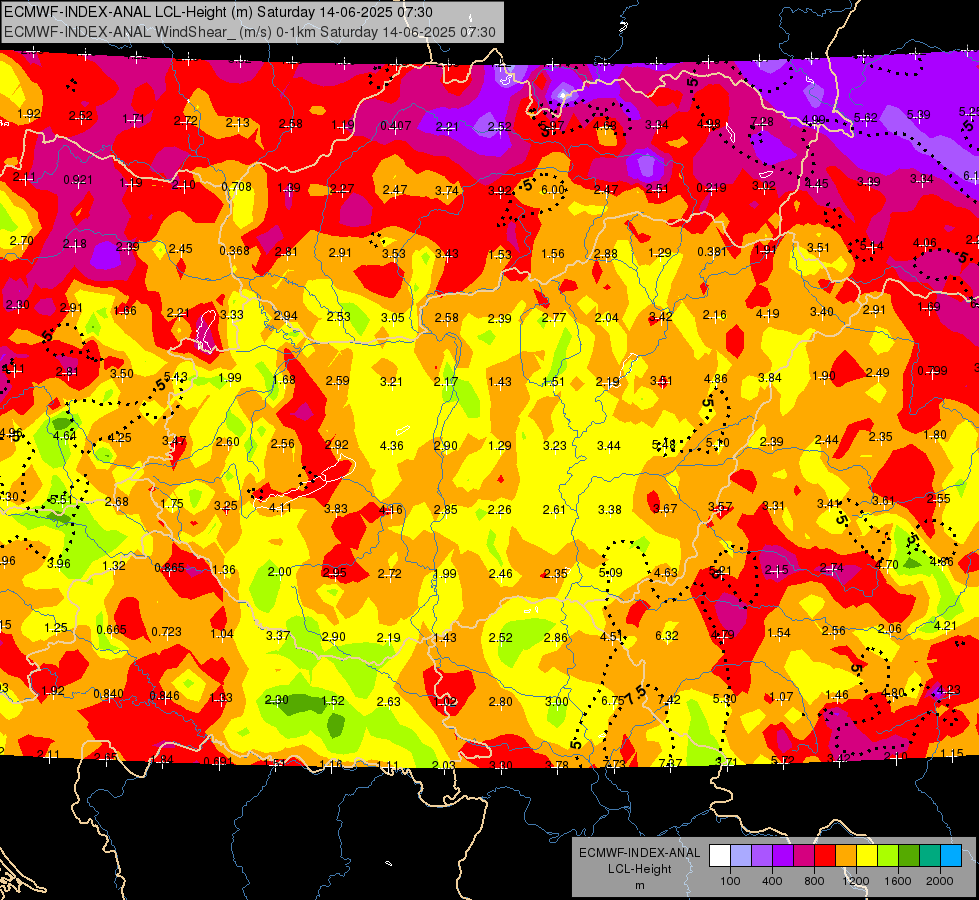The image size is (979, 900).
Task: Click the wind shear value '0.665'
Action: click(112, 630)
